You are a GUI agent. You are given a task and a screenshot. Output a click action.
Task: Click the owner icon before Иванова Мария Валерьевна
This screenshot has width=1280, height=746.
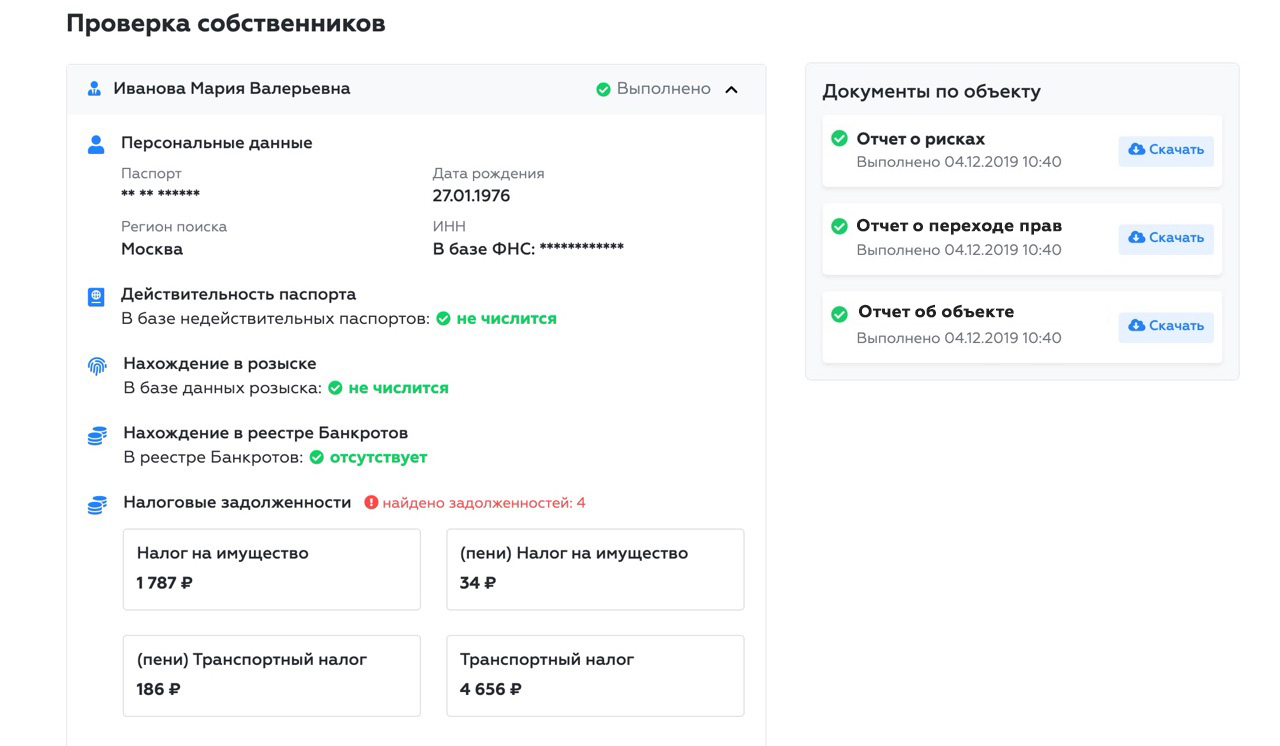(94, 89)
